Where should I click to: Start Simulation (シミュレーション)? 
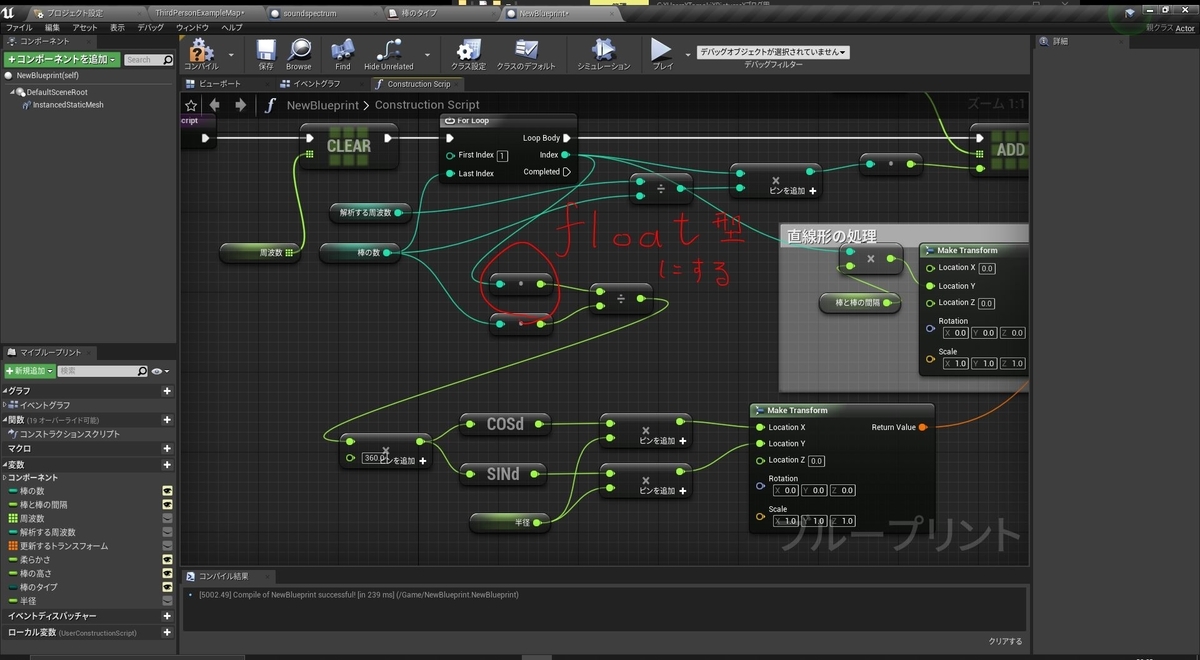click(603, 51)
